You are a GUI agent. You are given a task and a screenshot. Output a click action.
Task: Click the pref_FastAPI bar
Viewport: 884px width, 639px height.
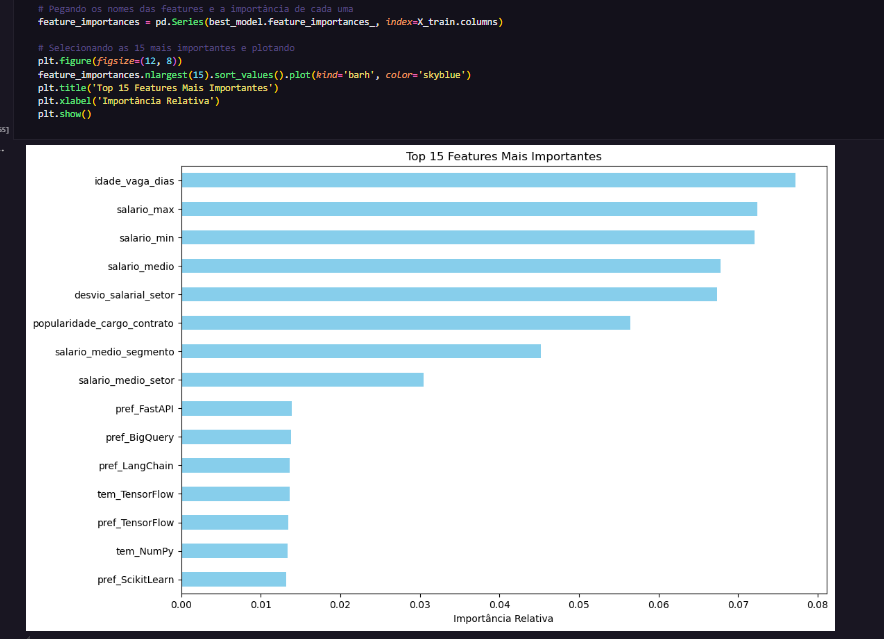click(236, 408)
